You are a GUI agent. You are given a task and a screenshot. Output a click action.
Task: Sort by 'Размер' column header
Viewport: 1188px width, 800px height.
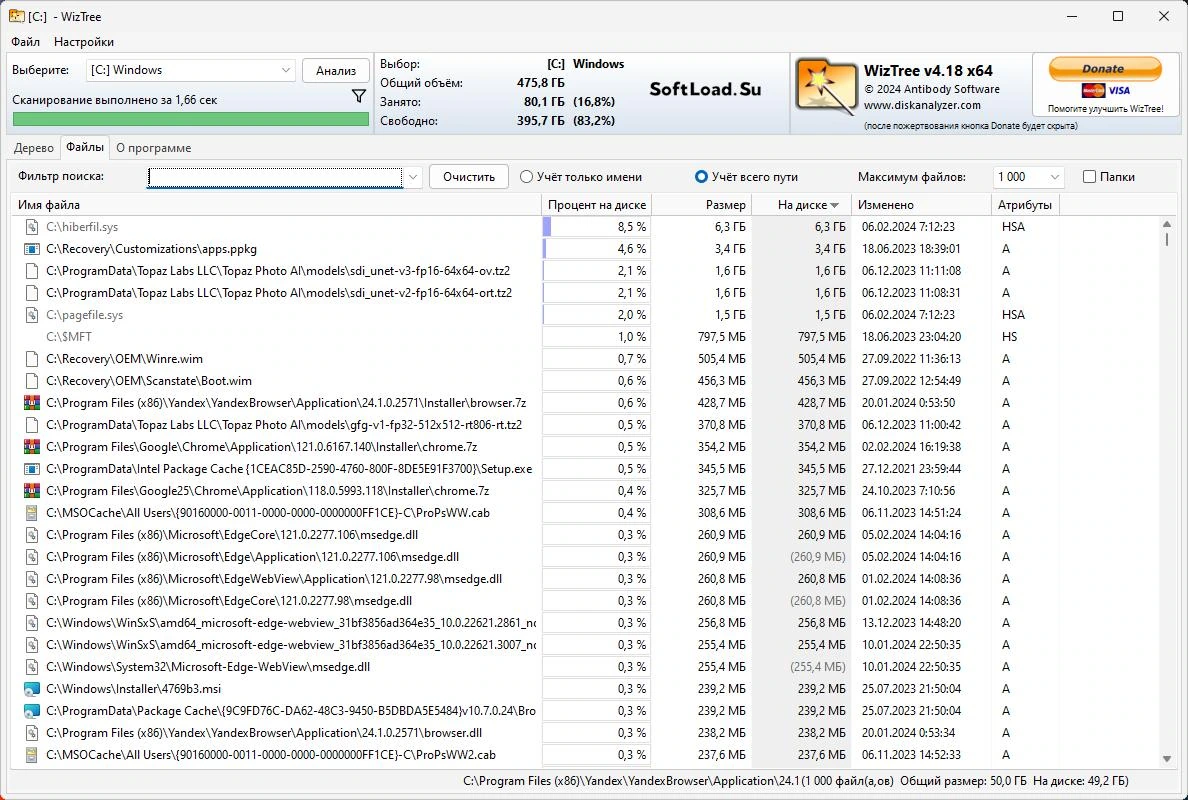[x=702, y=205]
